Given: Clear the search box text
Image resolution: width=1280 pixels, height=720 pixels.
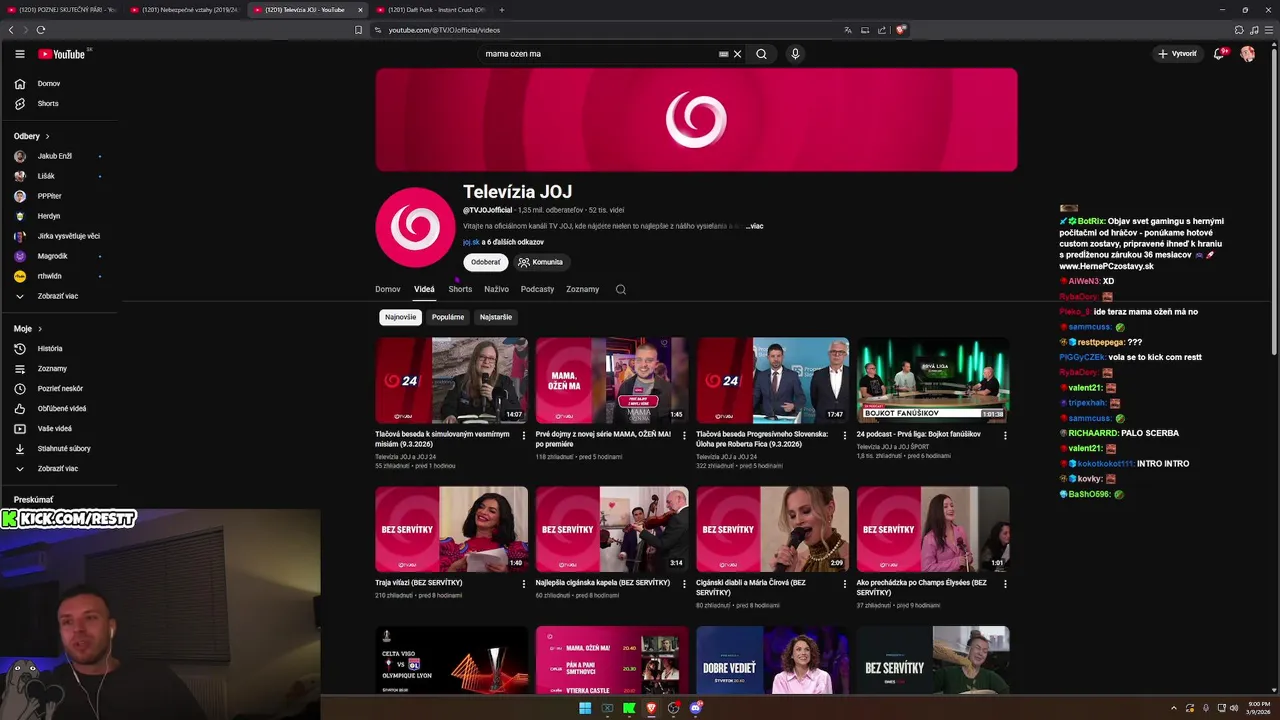Looking at the screenshot, I should click(x=737, y=54).
